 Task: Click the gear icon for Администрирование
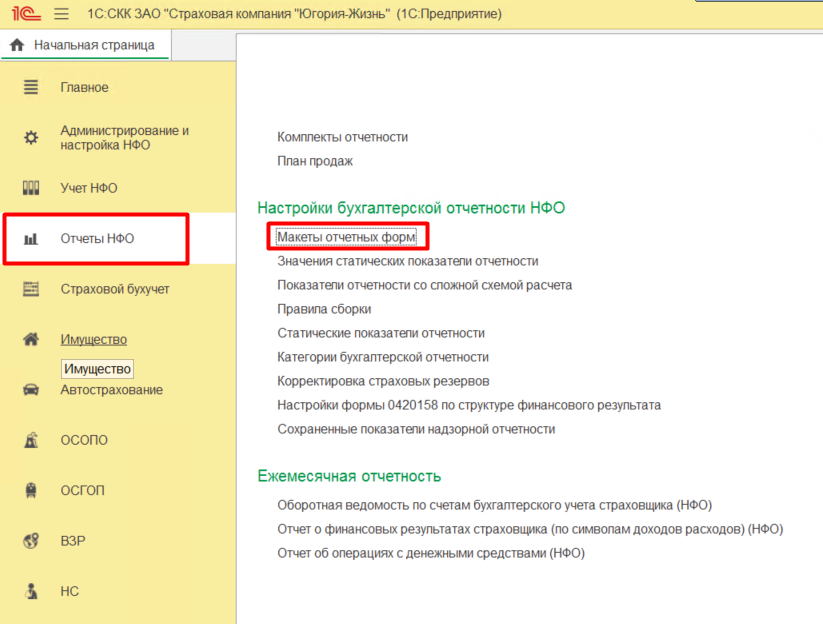coord(31,138)
